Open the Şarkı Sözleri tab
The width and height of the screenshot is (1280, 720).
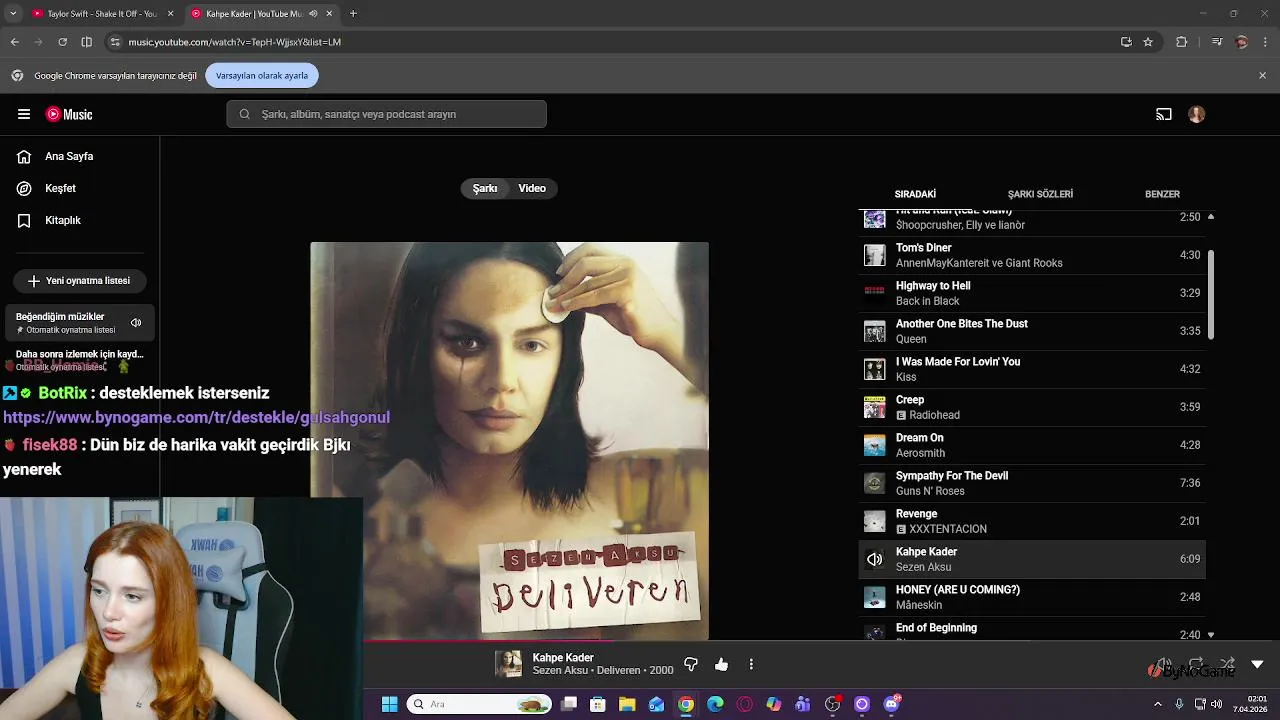click(1040, 194)
